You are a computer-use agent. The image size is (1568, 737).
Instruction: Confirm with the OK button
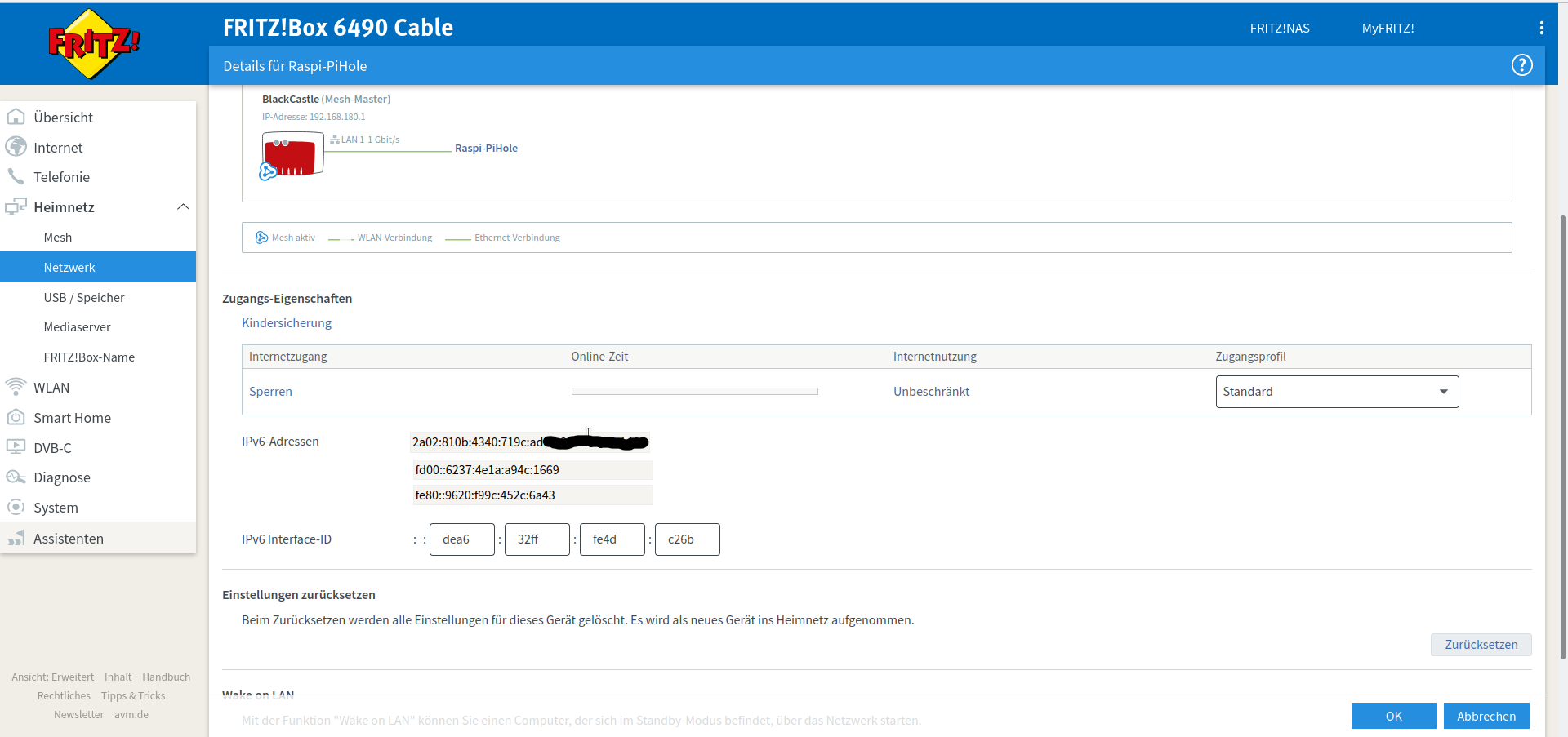coord(1393,716)
